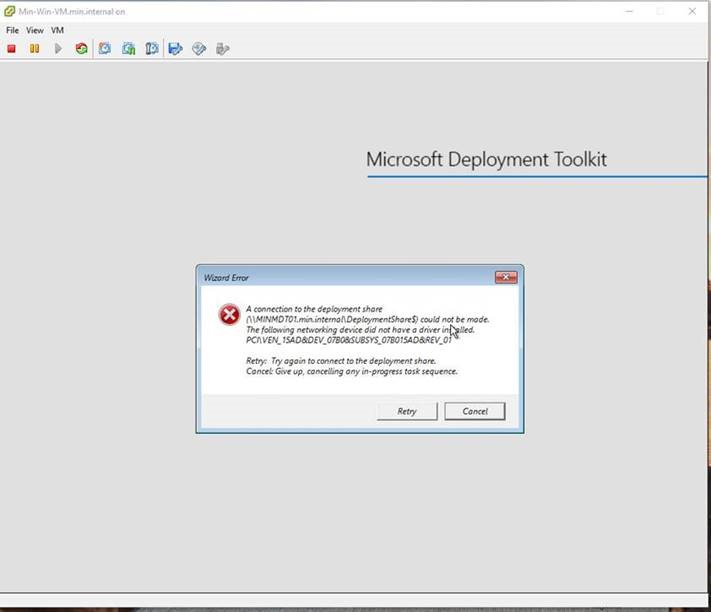Open the File menu
This screenshot has width=711, height=612.
pyautogui.click(x=12, y=30)
